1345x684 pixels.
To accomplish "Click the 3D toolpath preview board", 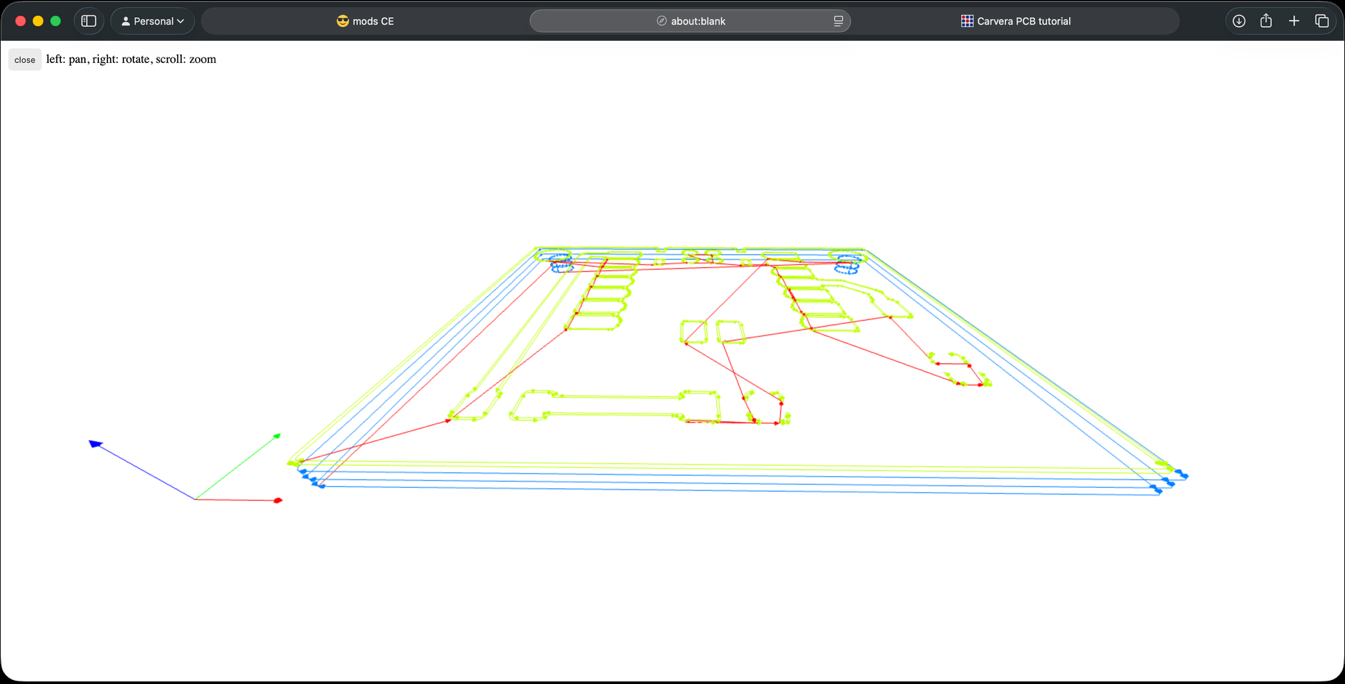I will pos(738,370).
